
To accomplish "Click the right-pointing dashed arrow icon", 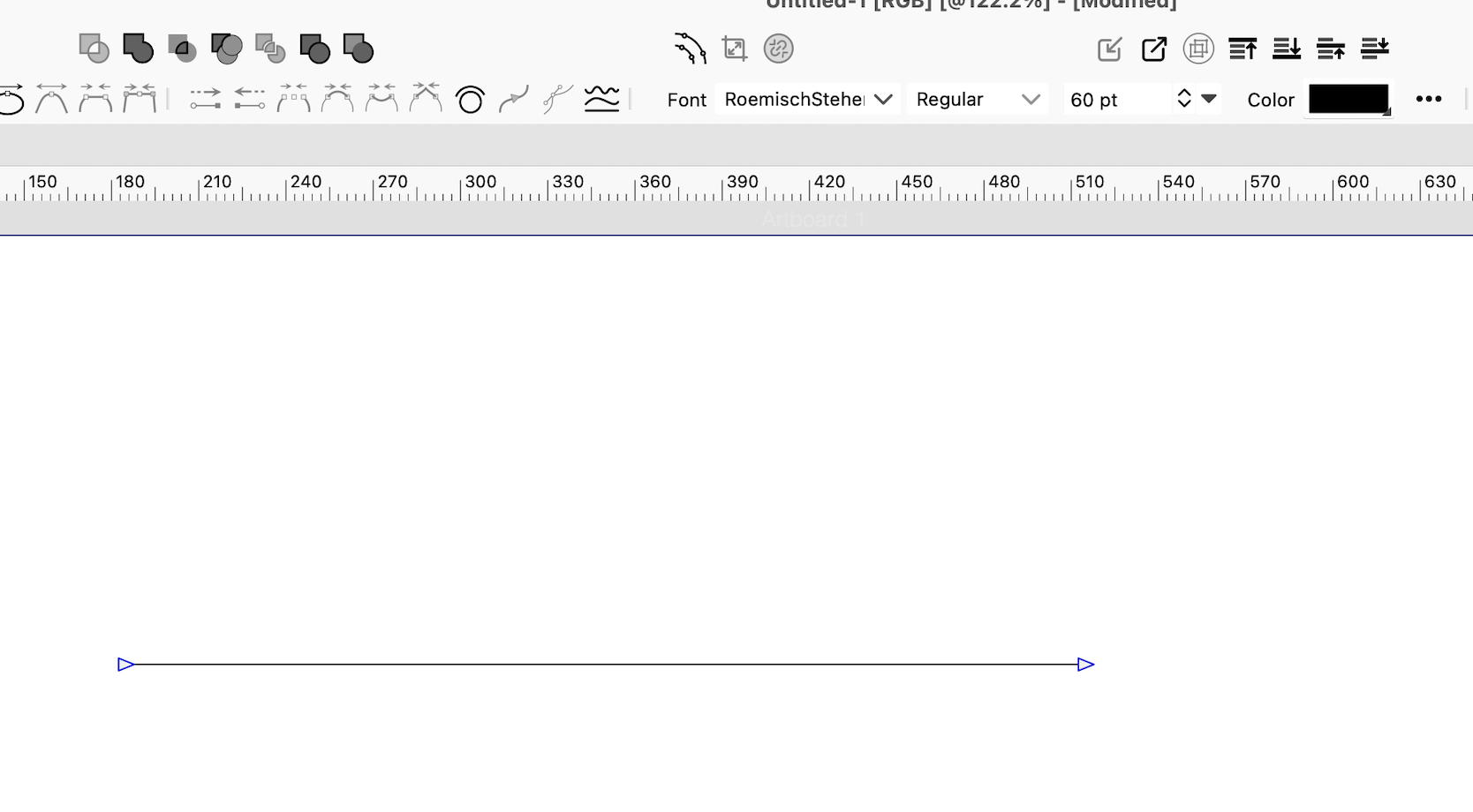I will pos(205,99).
